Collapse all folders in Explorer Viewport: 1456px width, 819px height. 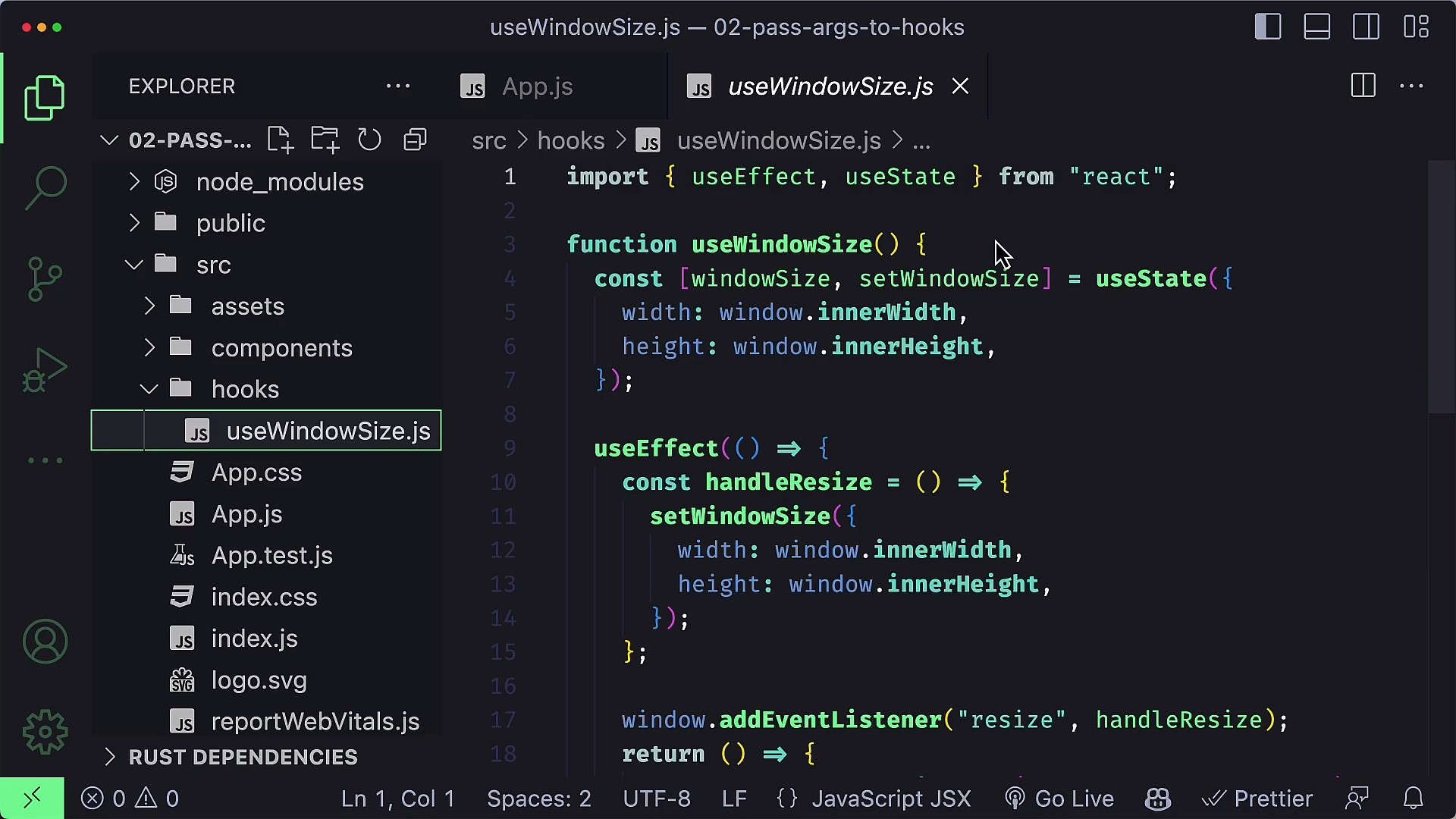click(414, 140)
